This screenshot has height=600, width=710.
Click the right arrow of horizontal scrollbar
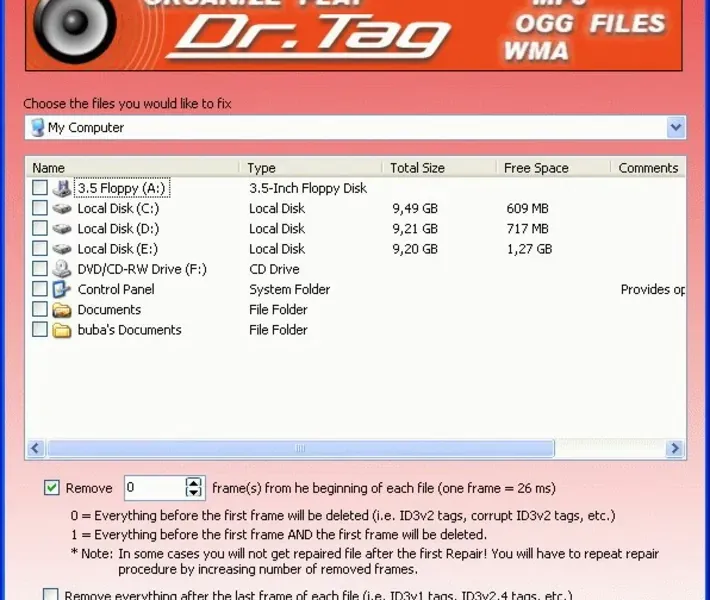675,448
